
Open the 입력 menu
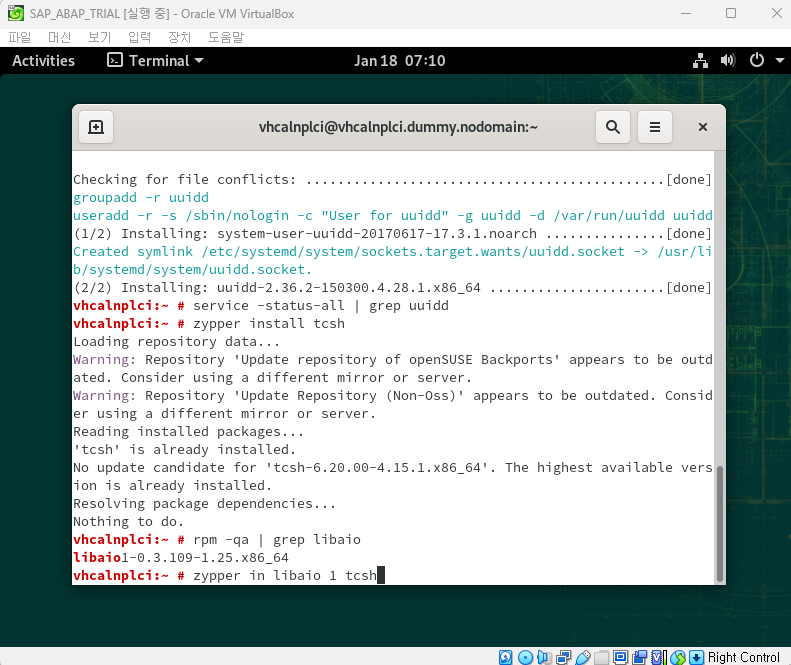139,37
